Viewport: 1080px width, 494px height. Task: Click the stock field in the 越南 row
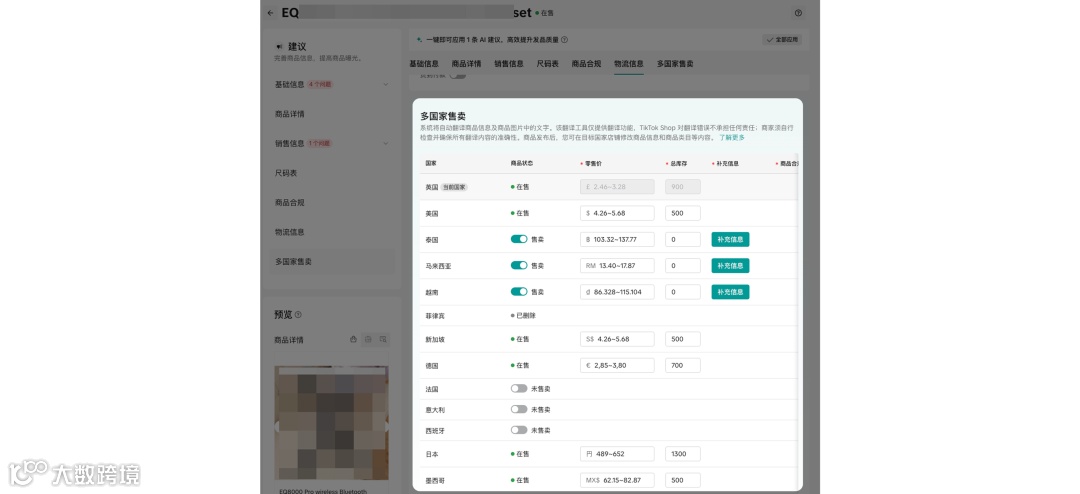click(683, 291)
